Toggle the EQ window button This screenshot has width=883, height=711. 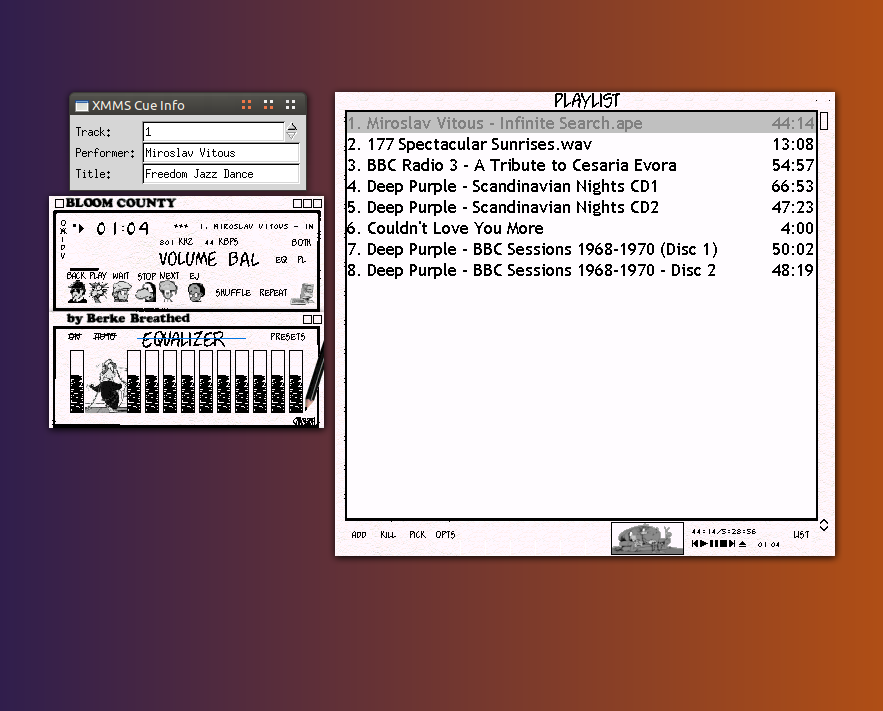(281, 259)
